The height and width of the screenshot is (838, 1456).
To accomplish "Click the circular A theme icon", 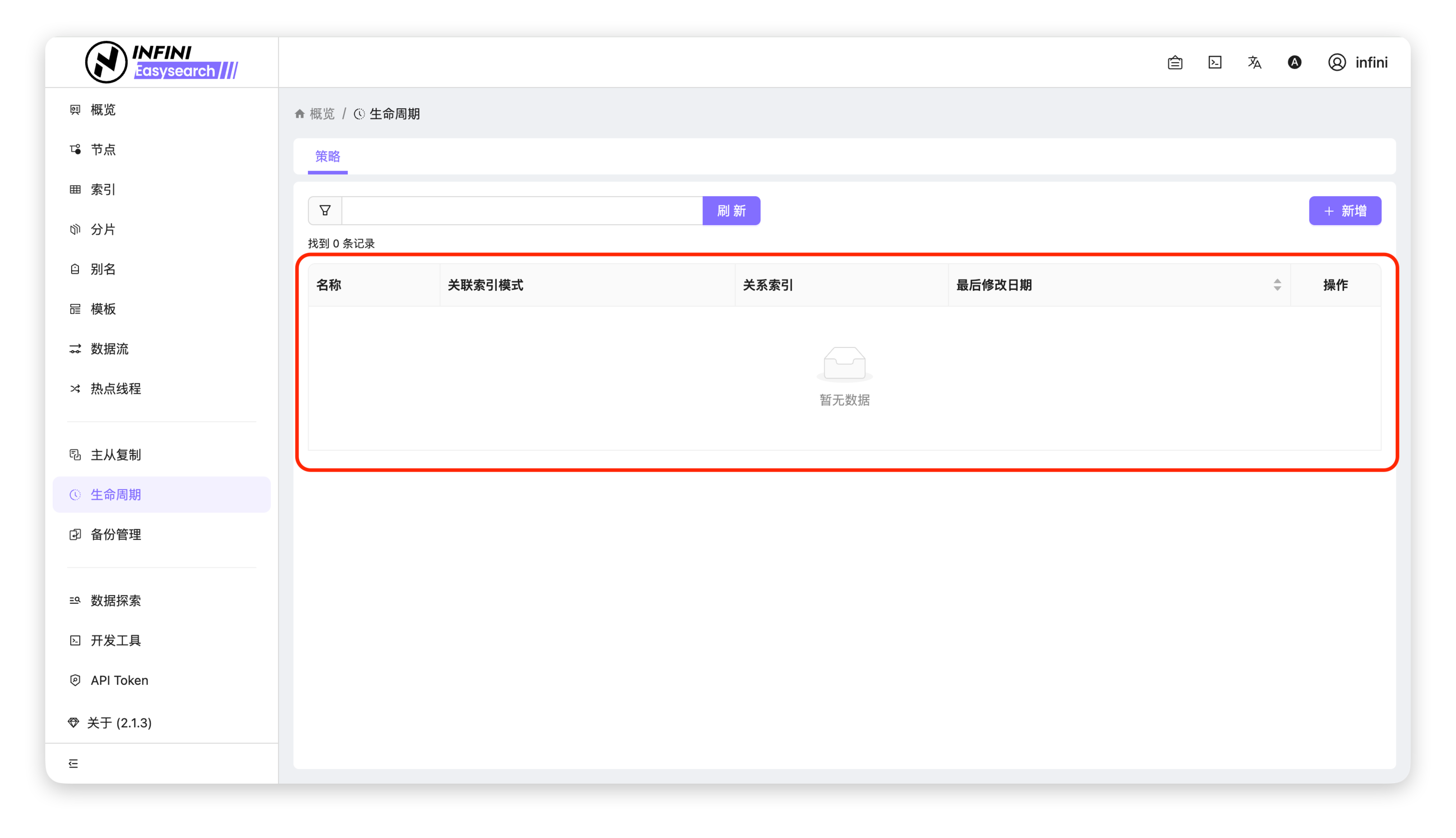I will pos(1294,62).
